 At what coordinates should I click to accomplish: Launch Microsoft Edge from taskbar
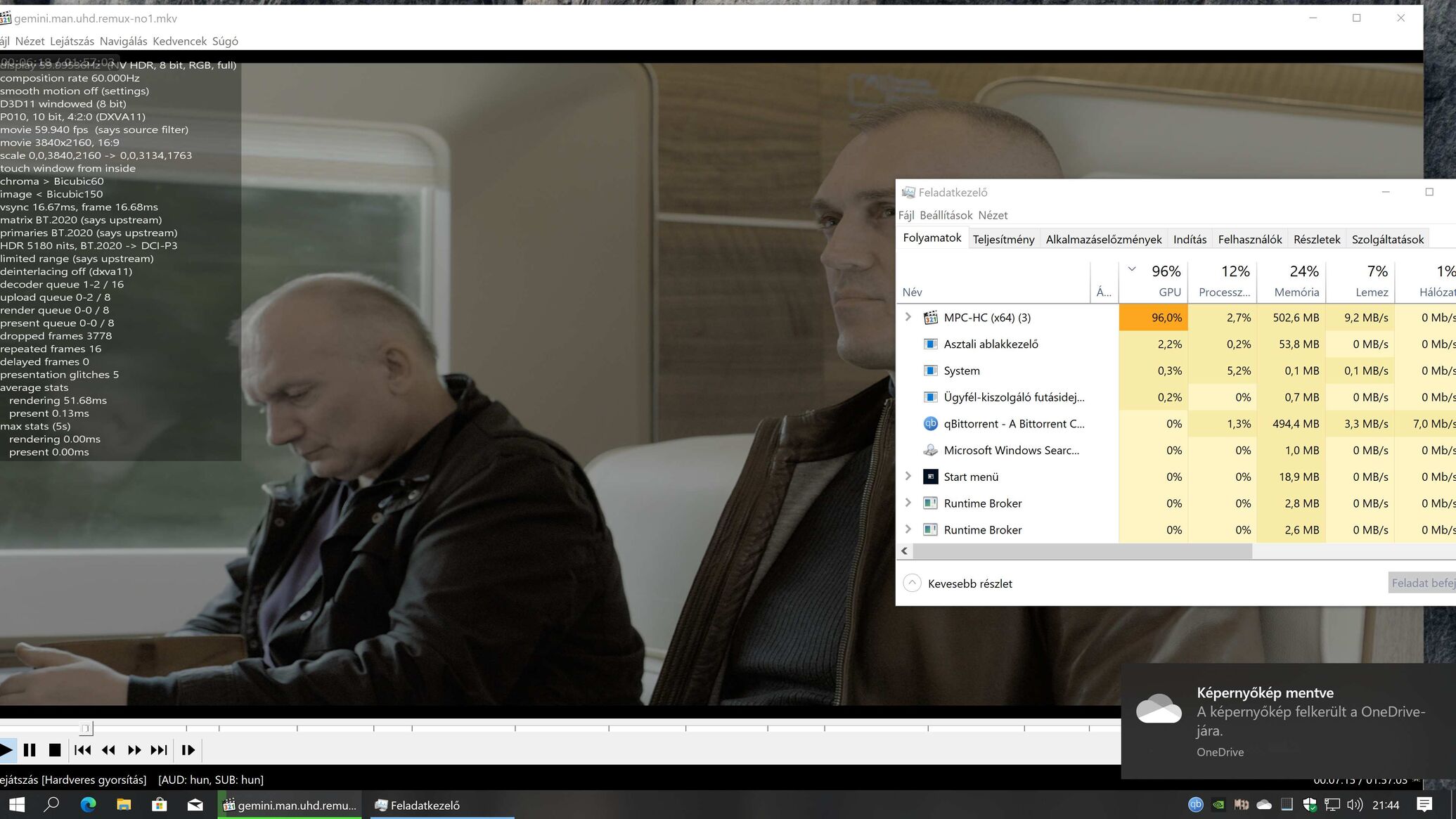pos(88,805)
